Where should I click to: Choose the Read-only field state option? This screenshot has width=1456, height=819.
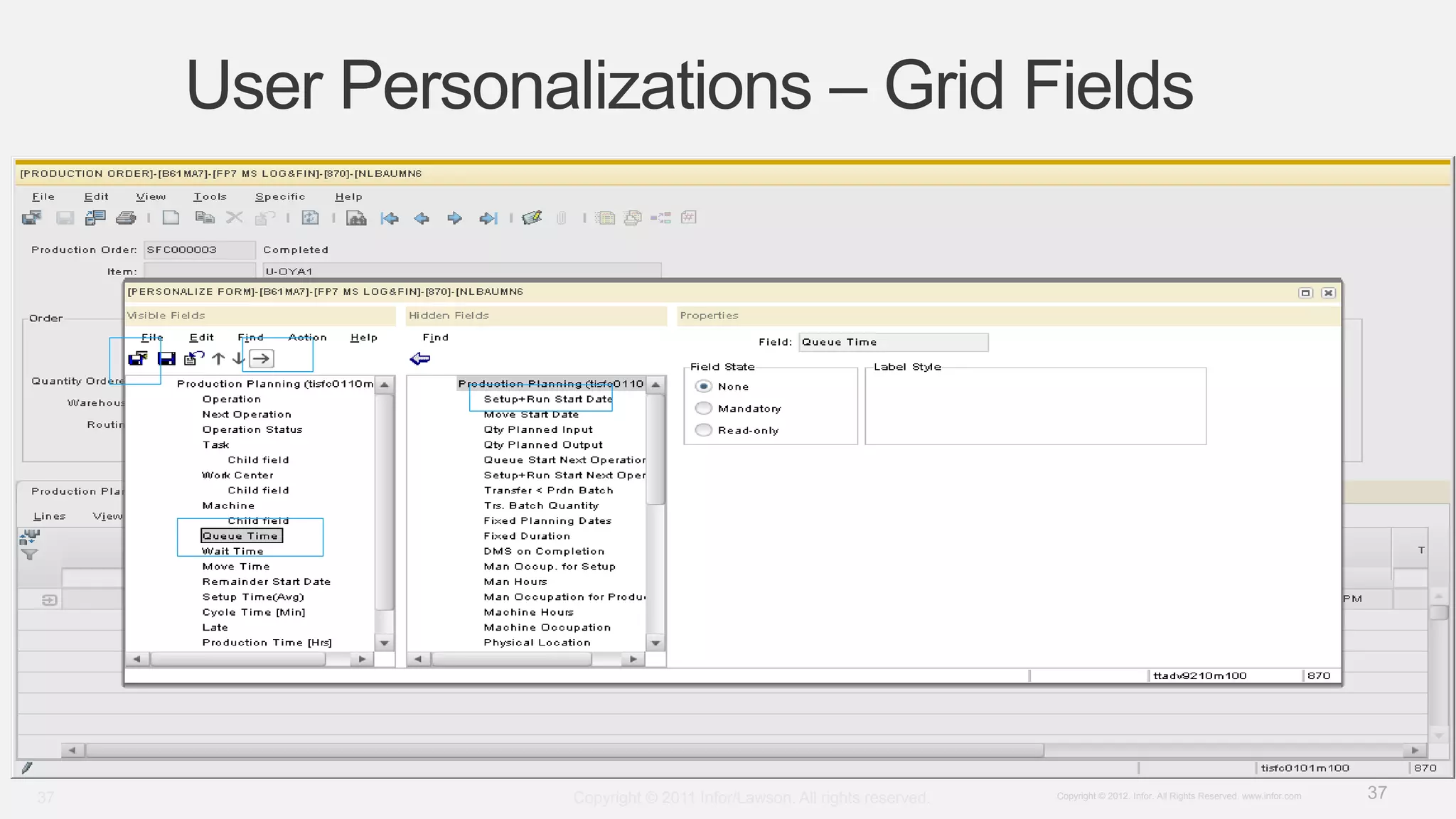pyautogui.click(x=703, y=430)
